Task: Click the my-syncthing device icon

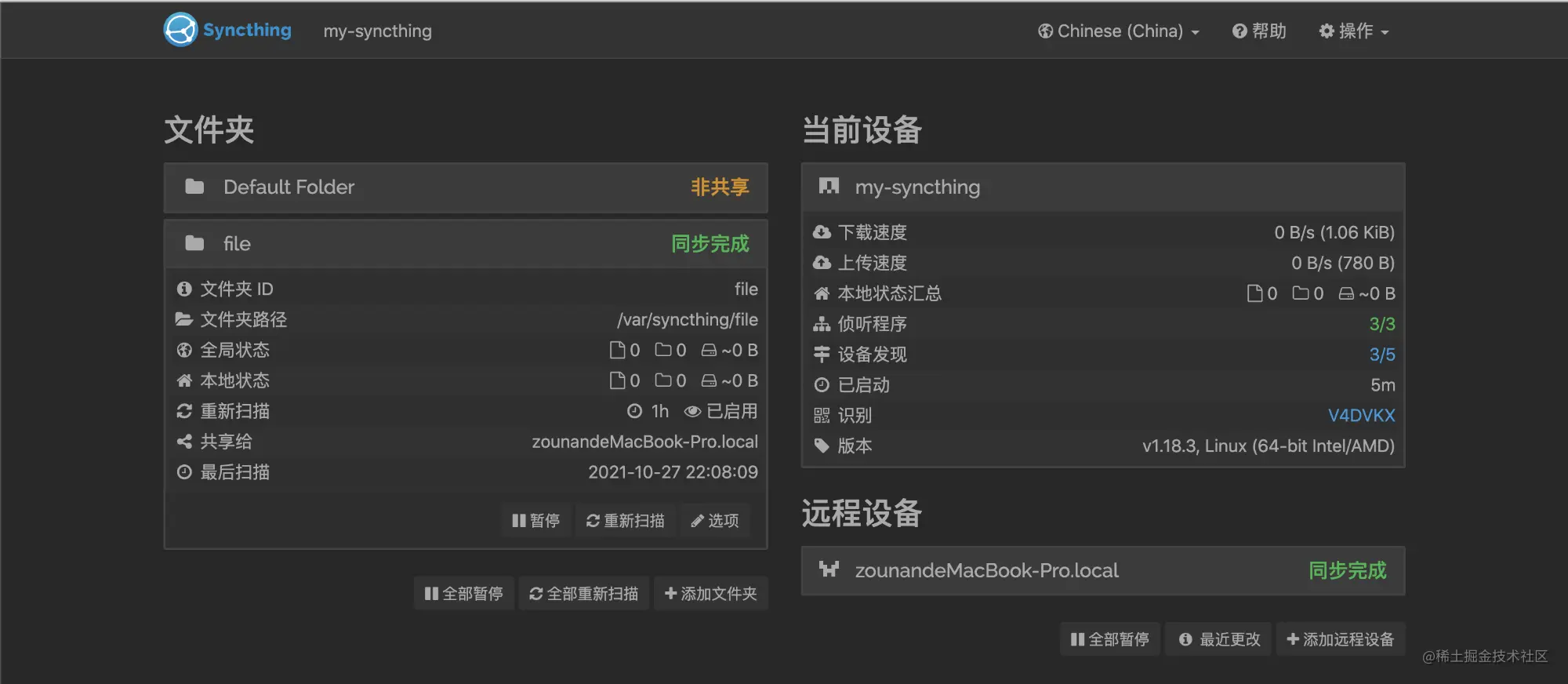Action: [x=829, y=186]
